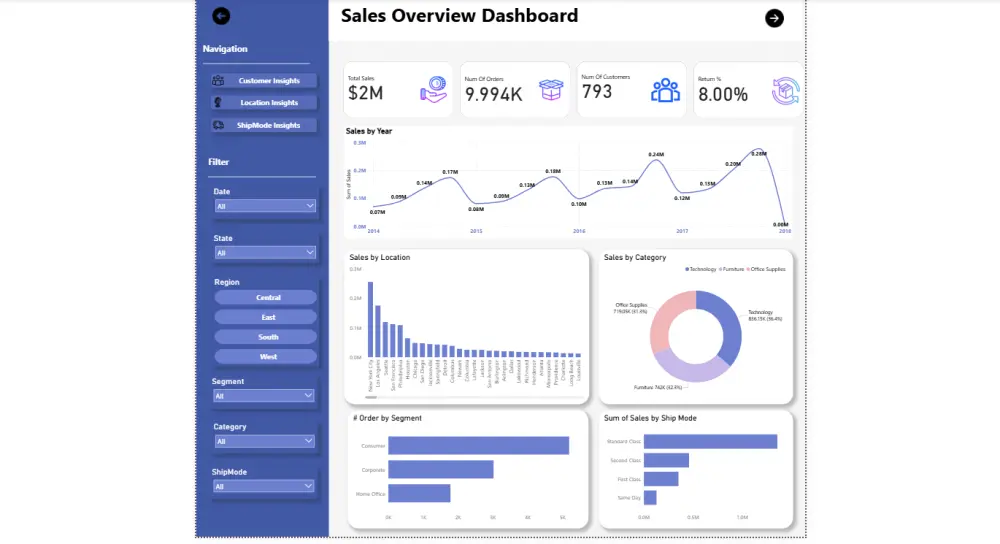The image size is (1000, 544).
Task: Click the Furniture slice of donut chart
Action: coord(691,371)
